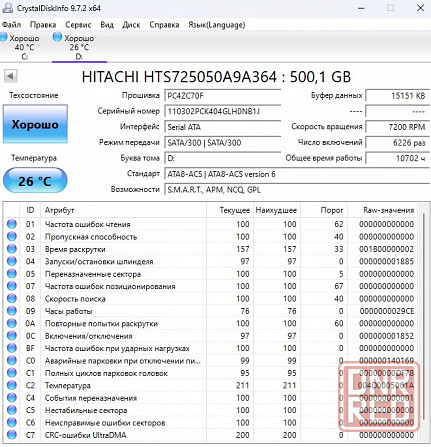Select the Часы работы attribute text
The width and height of the screenshot is (431, 447).
coord(68,311)
